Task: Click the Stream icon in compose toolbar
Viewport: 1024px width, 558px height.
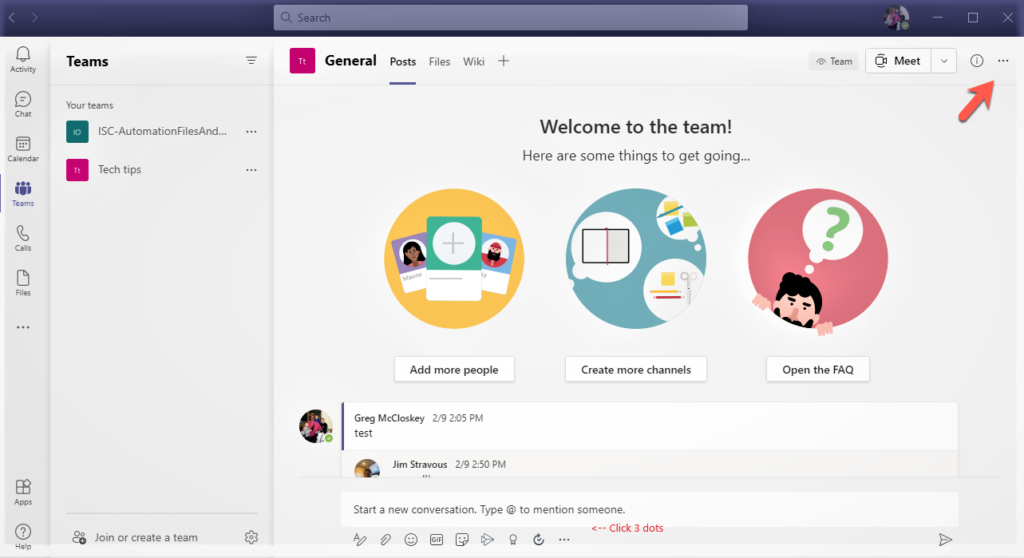Action: pyautogui.click(x=487, y=539)
